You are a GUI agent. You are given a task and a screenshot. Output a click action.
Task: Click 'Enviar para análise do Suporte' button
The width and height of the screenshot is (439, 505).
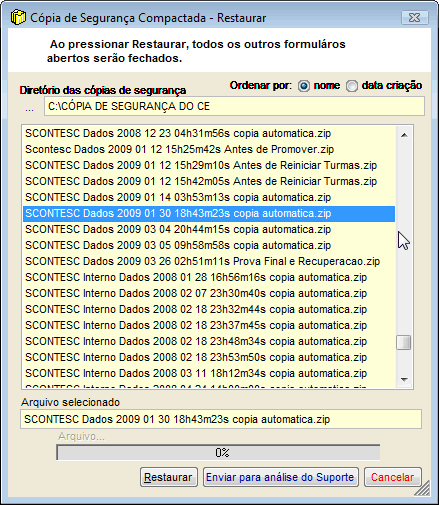[x=281, y=477]
